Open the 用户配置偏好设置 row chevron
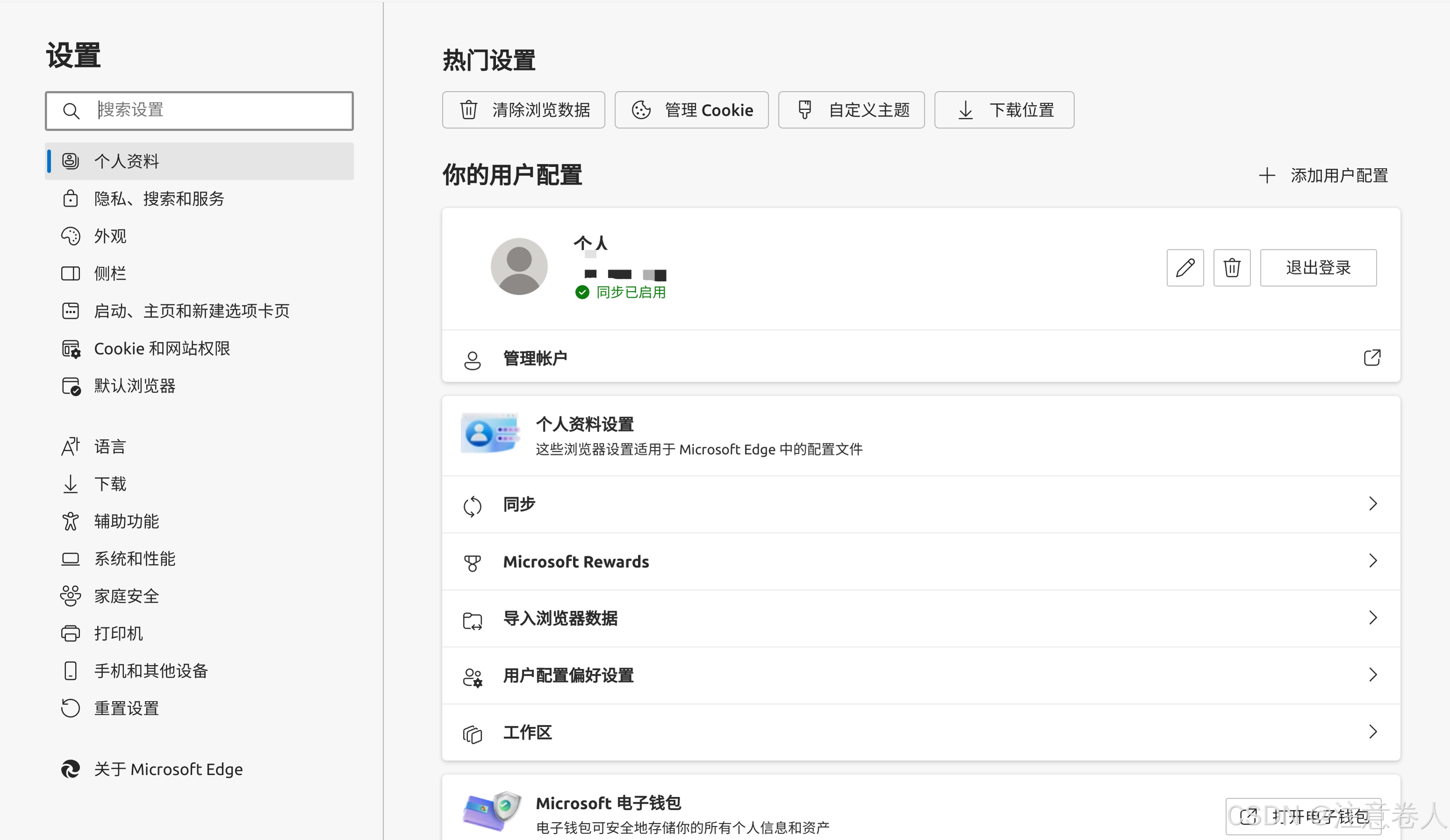The height and width of the screenshot is (840, 1450). (x=1372, y=674)
